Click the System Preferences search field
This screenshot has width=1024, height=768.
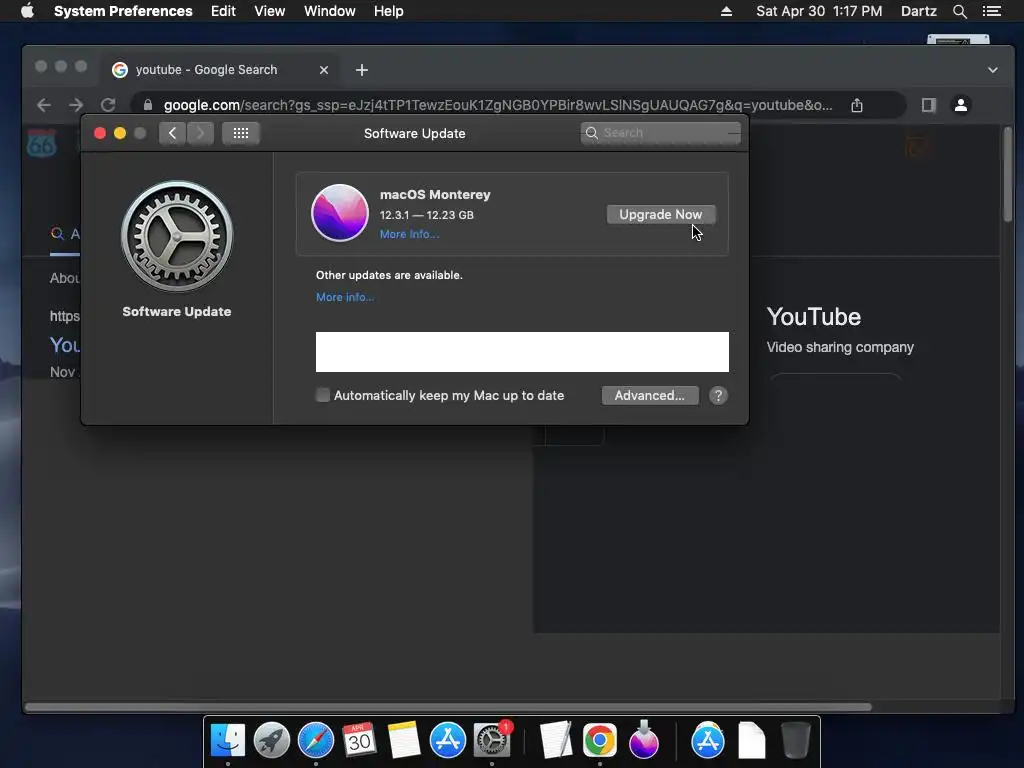(660, 133)
